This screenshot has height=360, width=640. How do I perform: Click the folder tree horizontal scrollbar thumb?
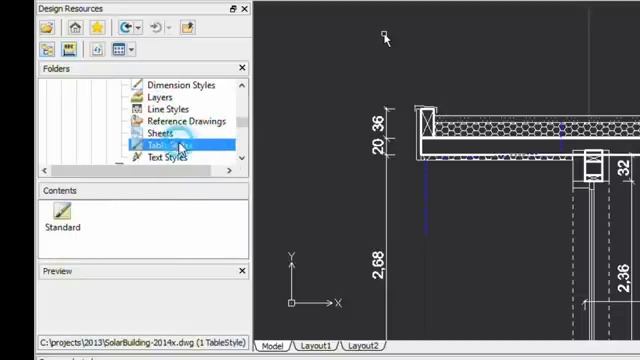pos(131,171)
